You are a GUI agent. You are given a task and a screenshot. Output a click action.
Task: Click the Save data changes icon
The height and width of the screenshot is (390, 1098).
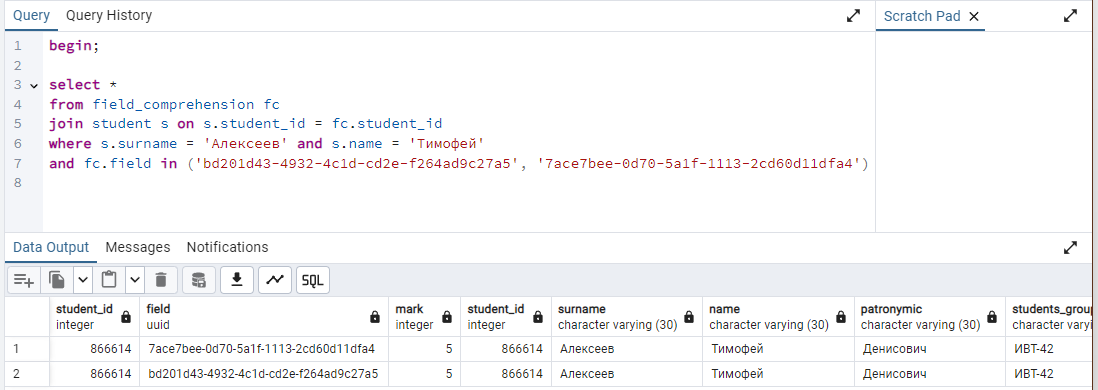(x=199, y=280)
